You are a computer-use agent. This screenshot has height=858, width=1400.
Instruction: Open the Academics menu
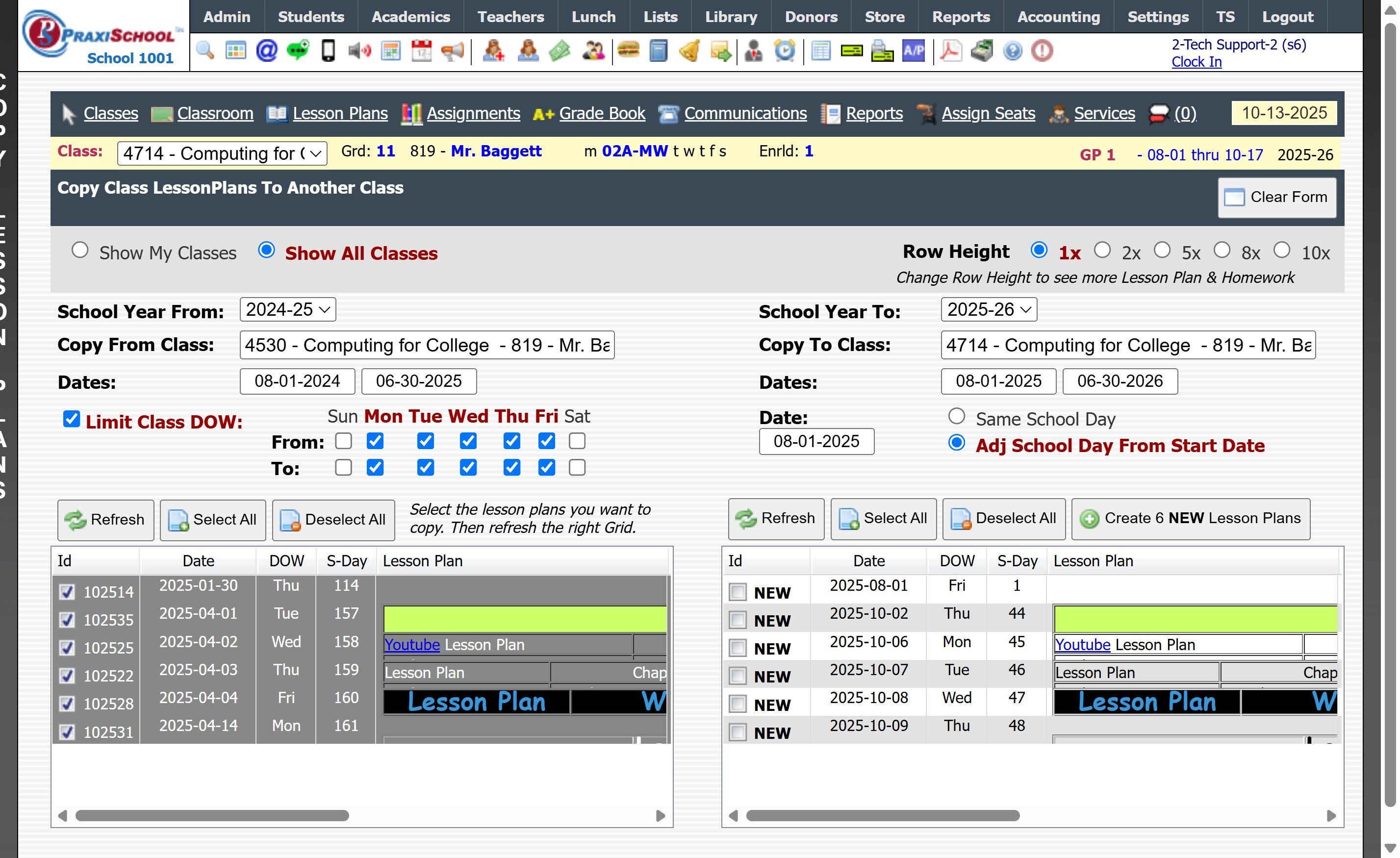tap(410, 17)
